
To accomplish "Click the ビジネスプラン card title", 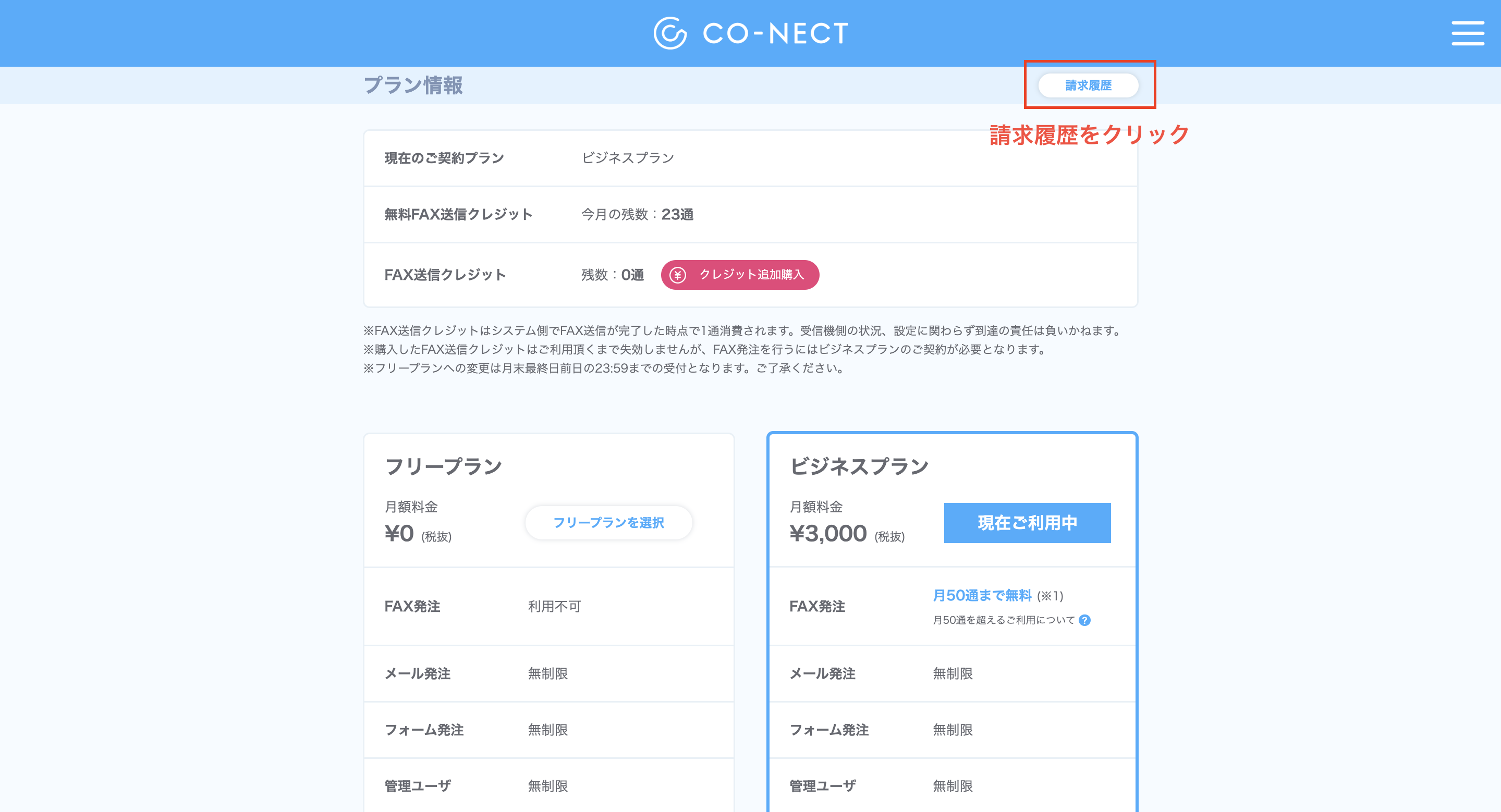I will click(x=859, y=466).
